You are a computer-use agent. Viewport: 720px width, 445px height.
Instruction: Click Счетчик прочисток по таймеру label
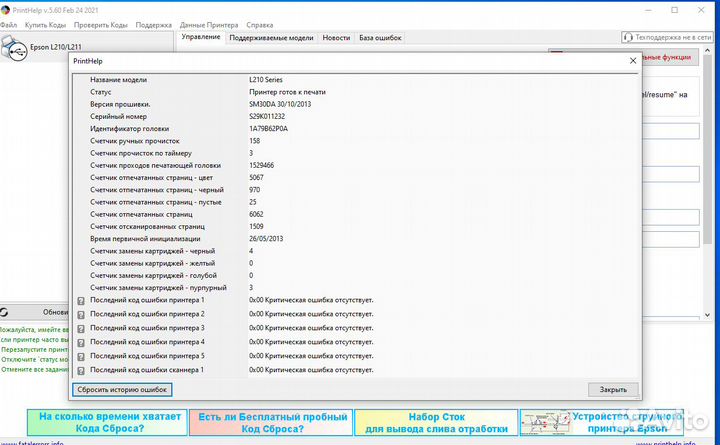141,153
